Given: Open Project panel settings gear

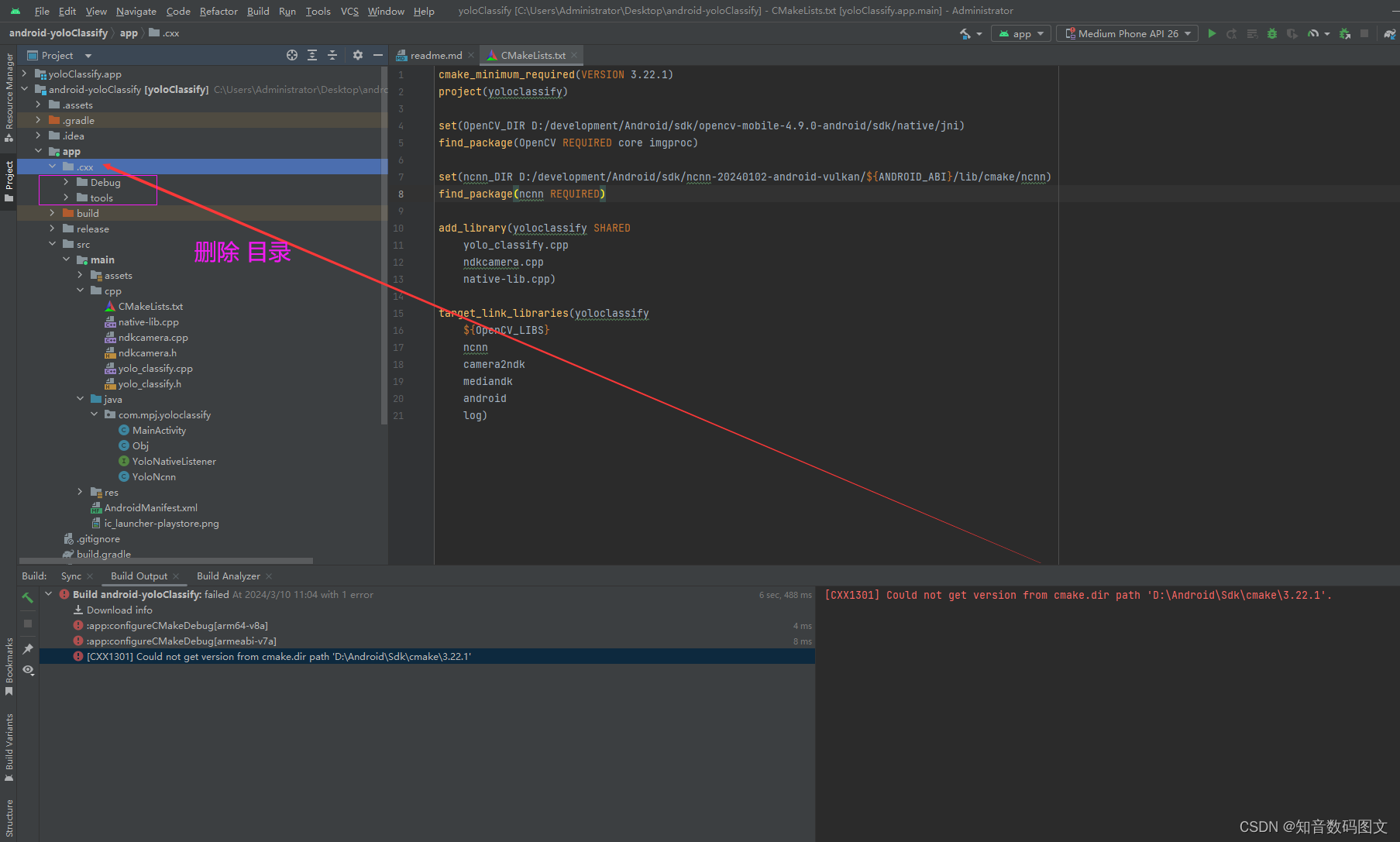Looking at the screenshot, I should tap(357, 55).
